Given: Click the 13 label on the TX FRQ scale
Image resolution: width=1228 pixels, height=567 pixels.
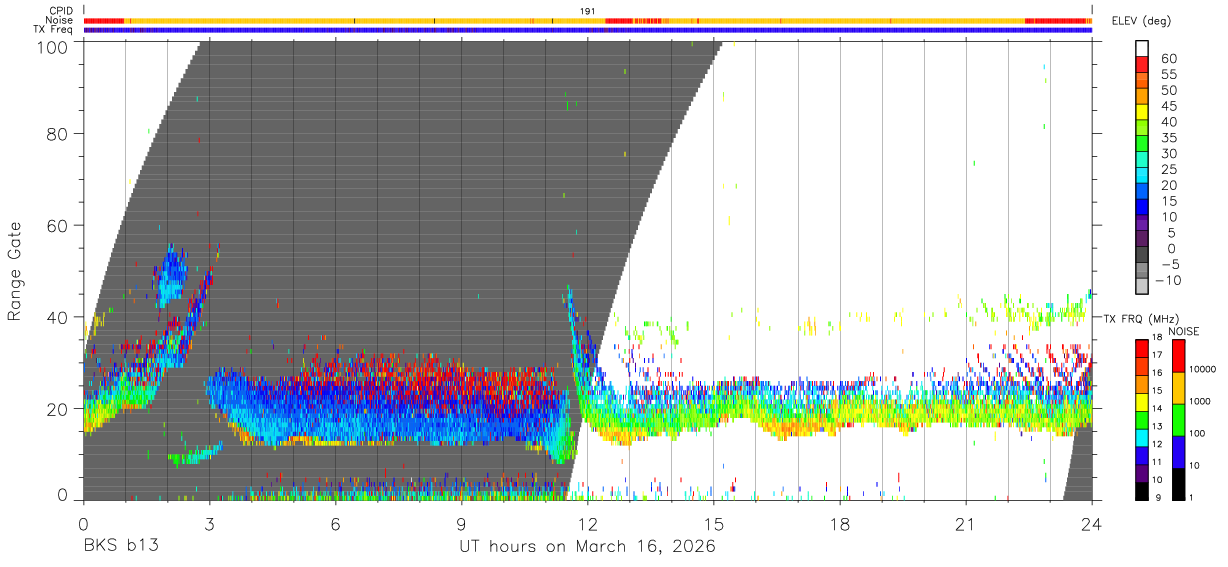Looking at the screenshot, I should pos(1157,426).
